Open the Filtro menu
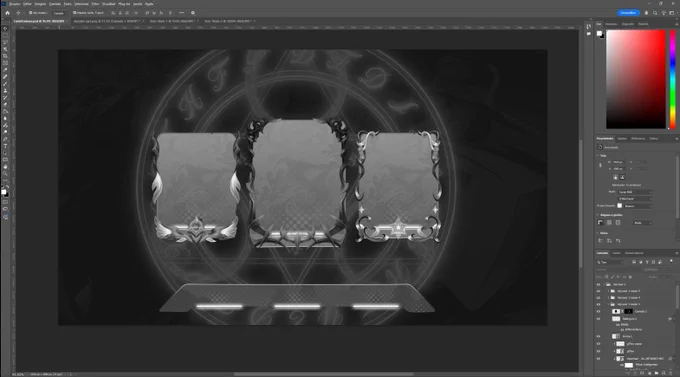The image size is (680, 377). point(95,4)
